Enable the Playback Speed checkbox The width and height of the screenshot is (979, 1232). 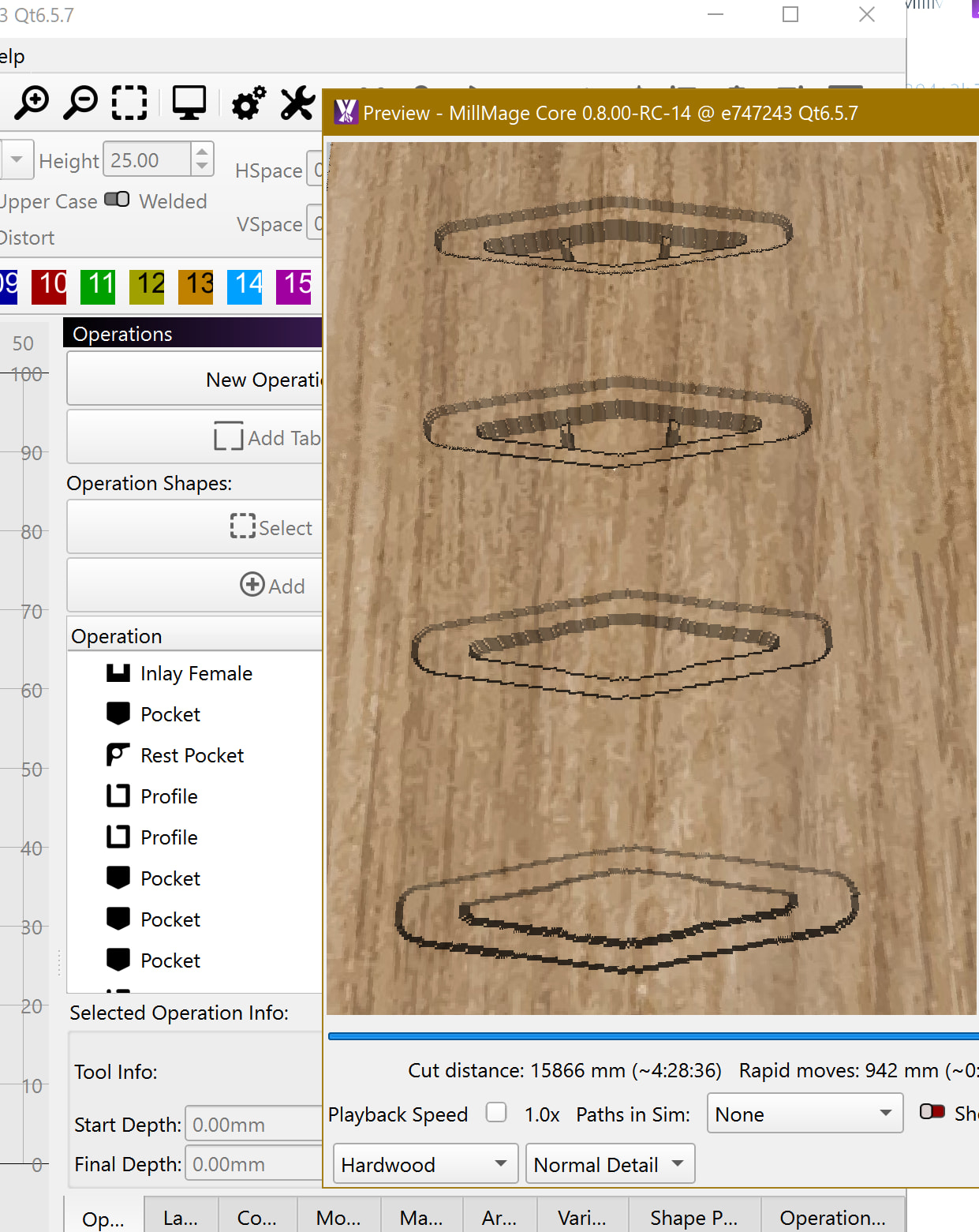pos(496,1112)
